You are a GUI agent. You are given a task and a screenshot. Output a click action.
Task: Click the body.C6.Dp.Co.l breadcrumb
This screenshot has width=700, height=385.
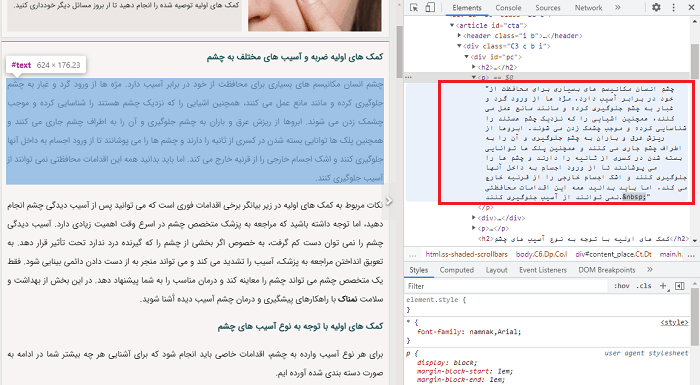542,254
